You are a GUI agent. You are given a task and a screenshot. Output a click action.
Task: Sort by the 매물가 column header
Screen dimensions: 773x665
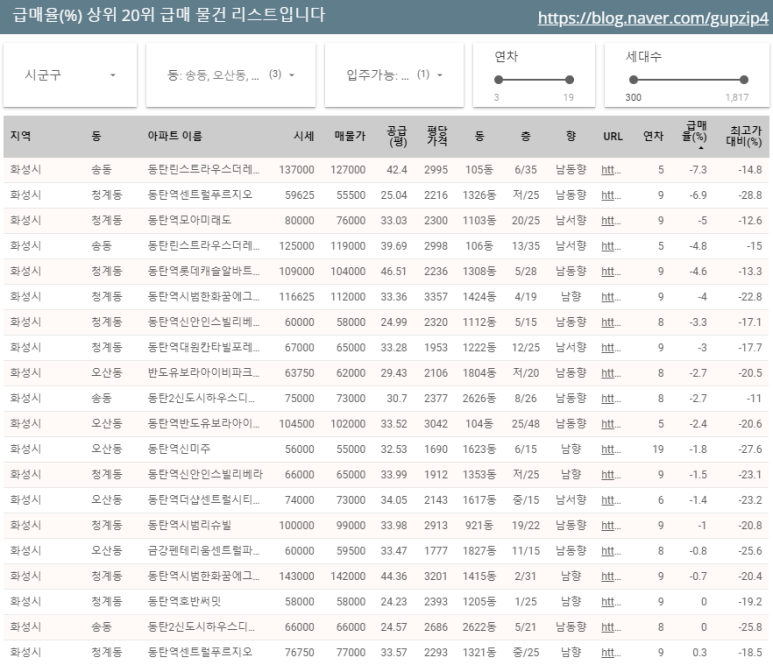pyautogui.click(x=350, y=136)
